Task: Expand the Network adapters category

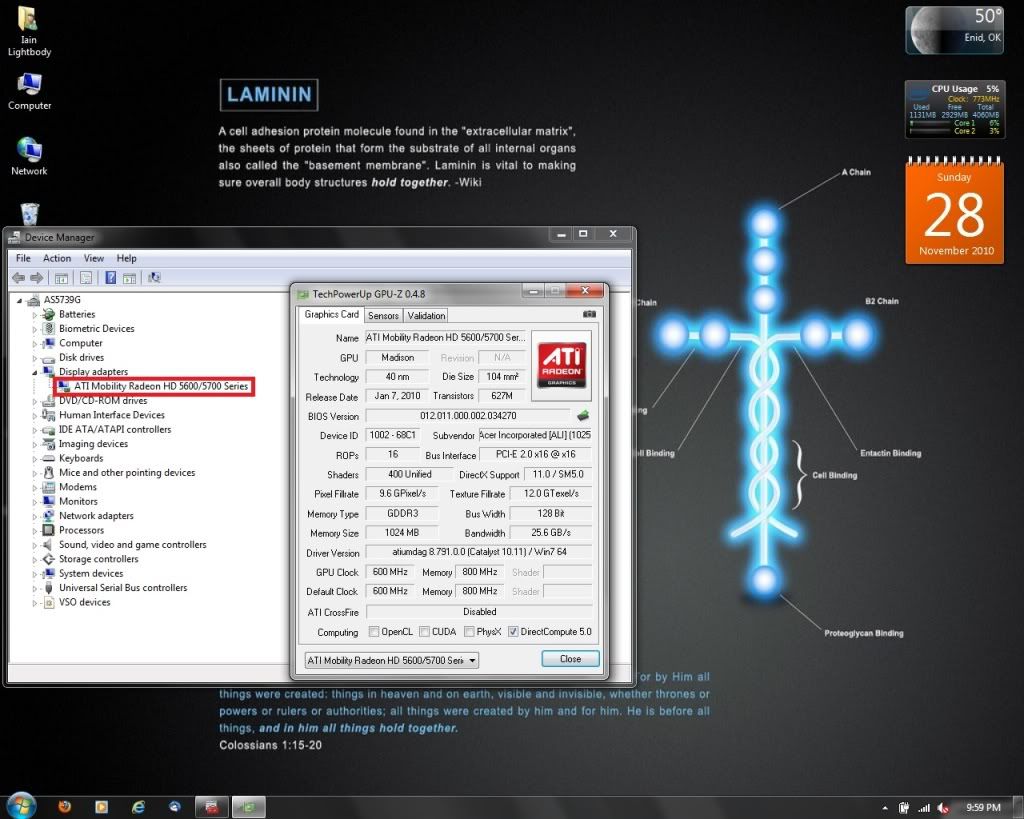Action: pos(35,516)
